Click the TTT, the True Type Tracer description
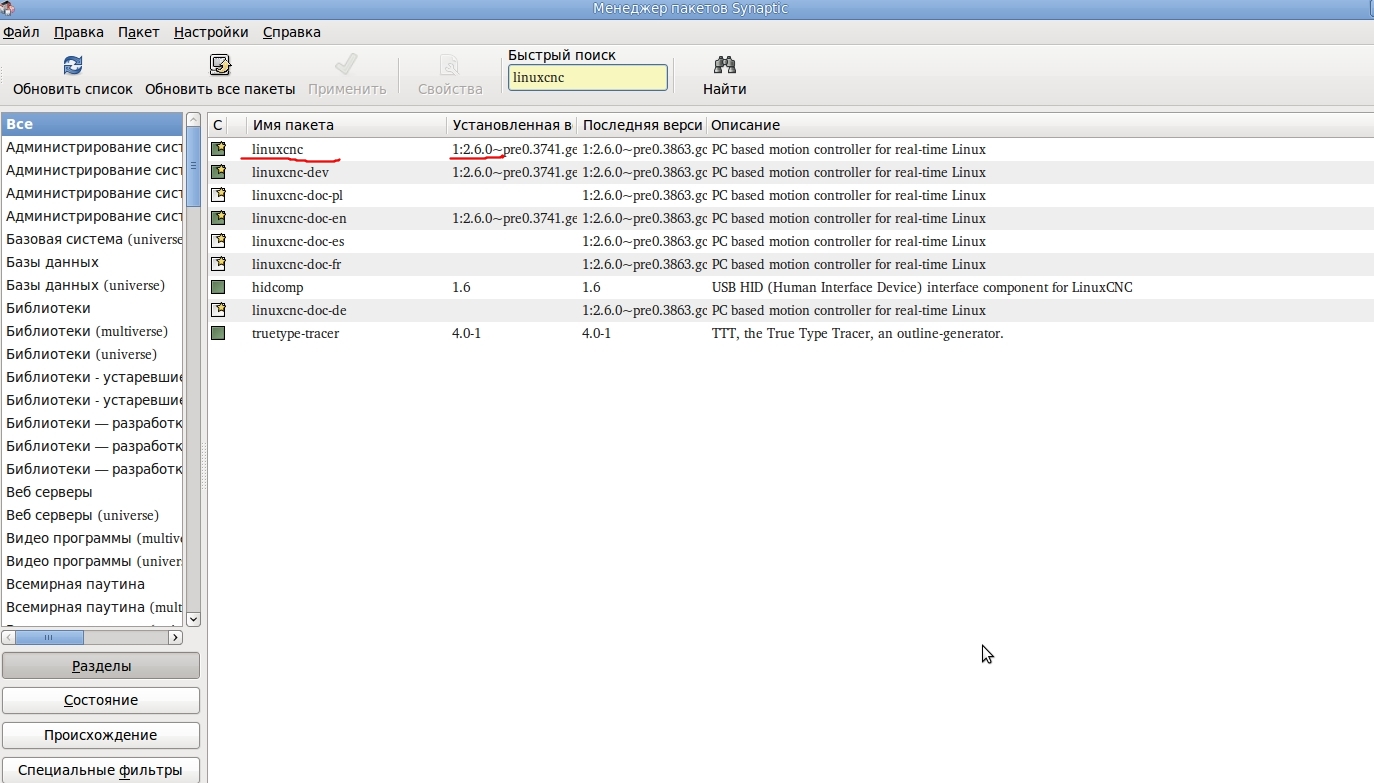Screen dimensions: 1374x783 click(857, 333)
